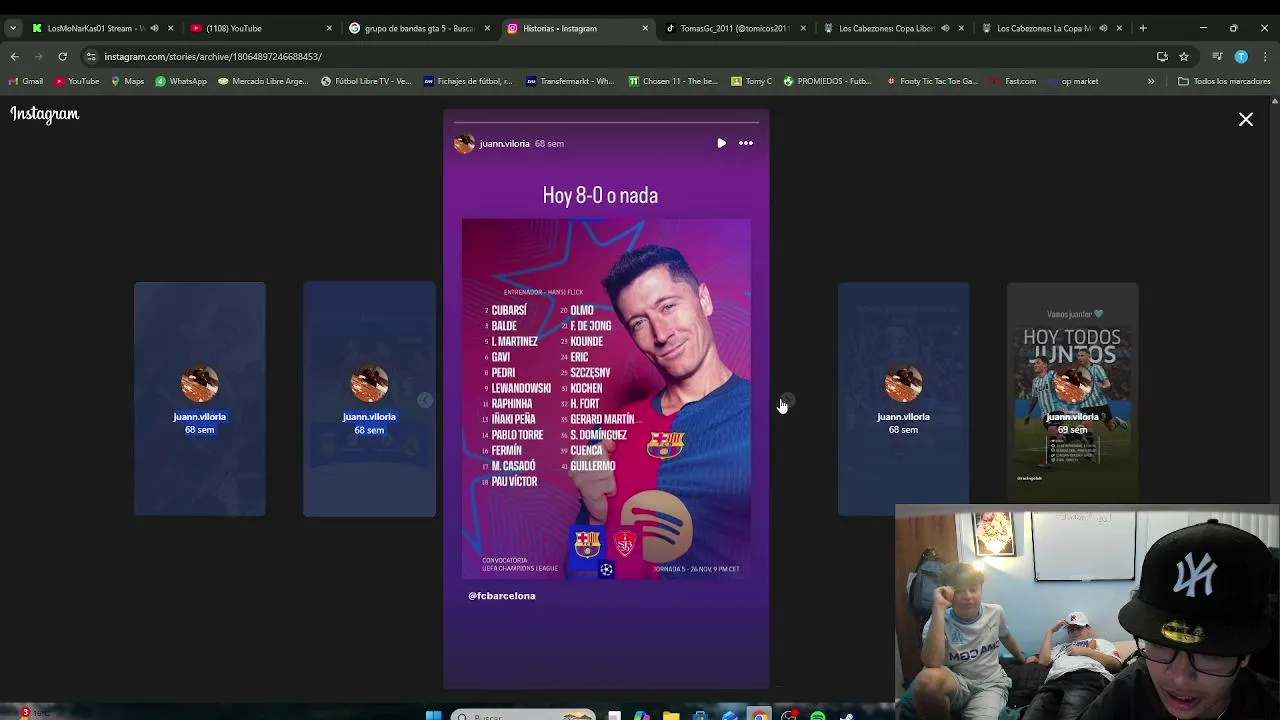Mute the La Copa tab audio

[x=1103, y=28]
